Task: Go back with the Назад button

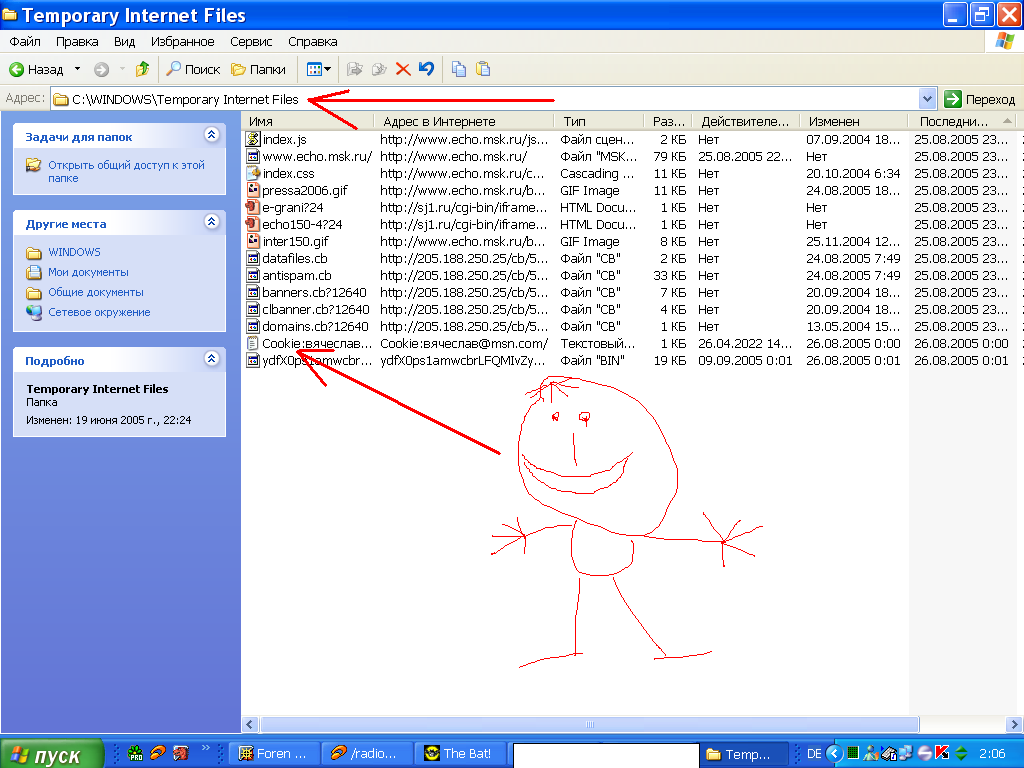Action: coord(36,69)
